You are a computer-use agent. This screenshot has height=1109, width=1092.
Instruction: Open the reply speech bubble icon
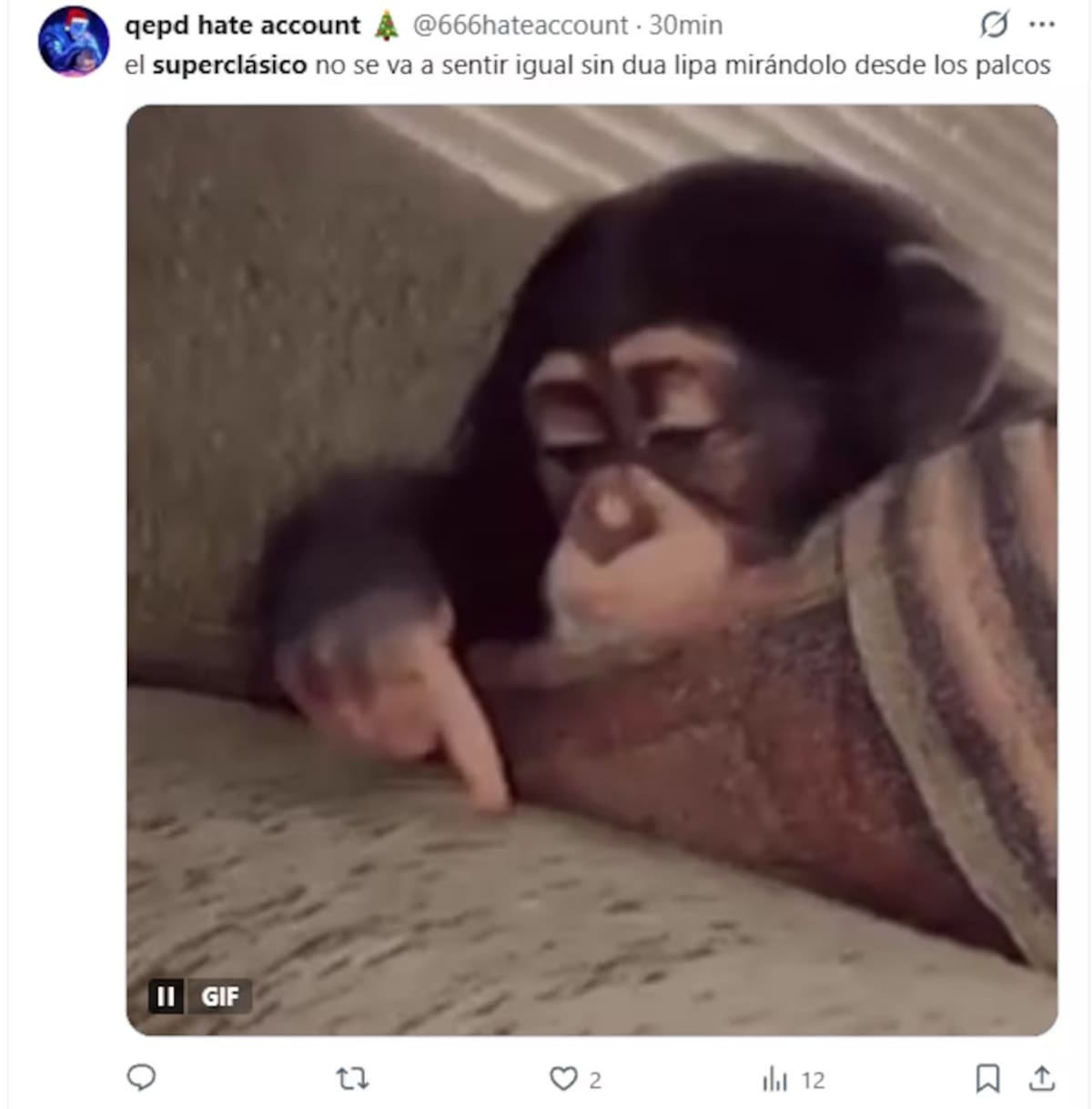click(x=141, y=1078)
